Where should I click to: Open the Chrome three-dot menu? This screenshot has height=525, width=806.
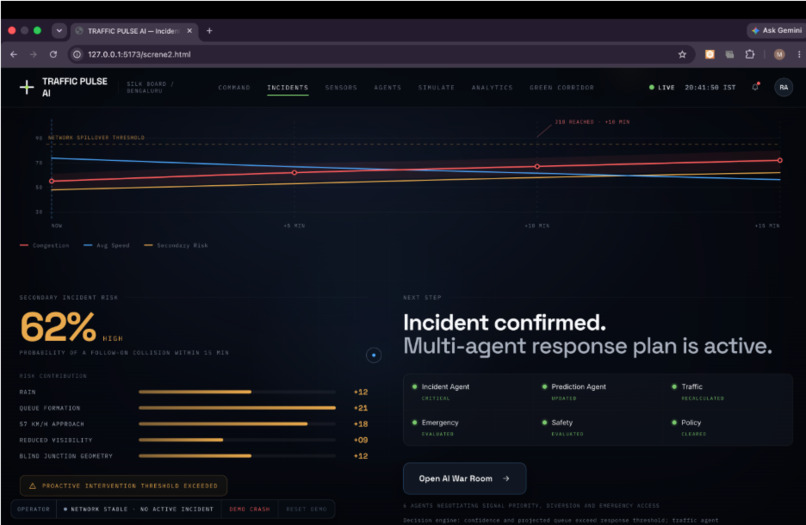799,54
